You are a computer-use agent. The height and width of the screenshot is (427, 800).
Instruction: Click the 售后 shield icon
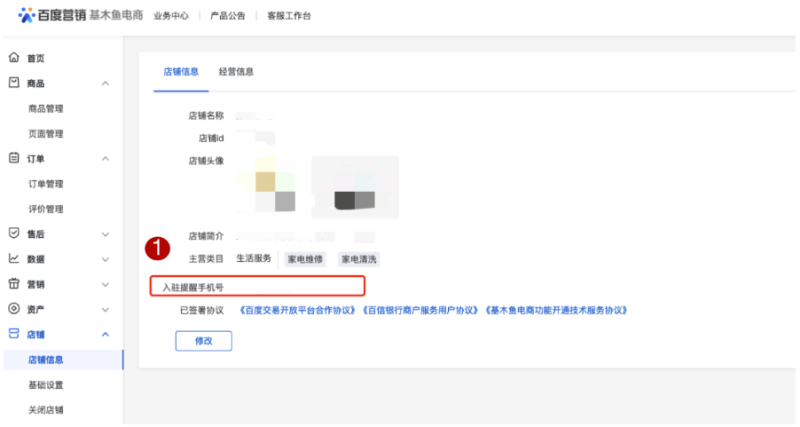14,233
